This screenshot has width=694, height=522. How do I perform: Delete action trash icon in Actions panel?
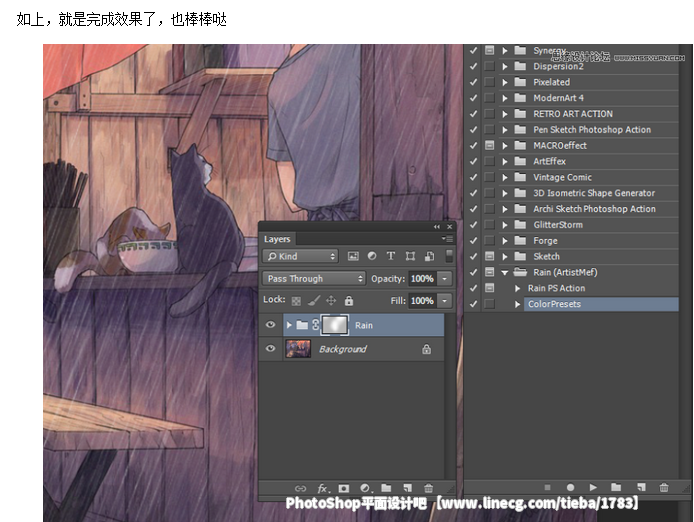pyautogui.click(x=663, y=487)
